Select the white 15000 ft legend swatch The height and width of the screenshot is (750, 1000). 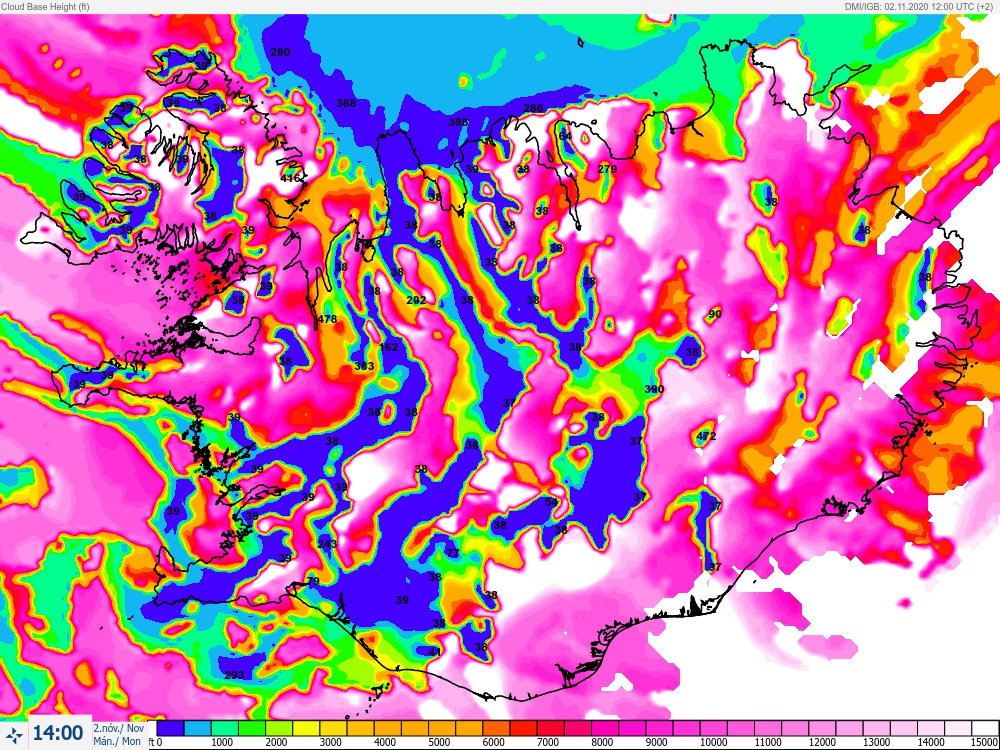(x=985, y=728)
